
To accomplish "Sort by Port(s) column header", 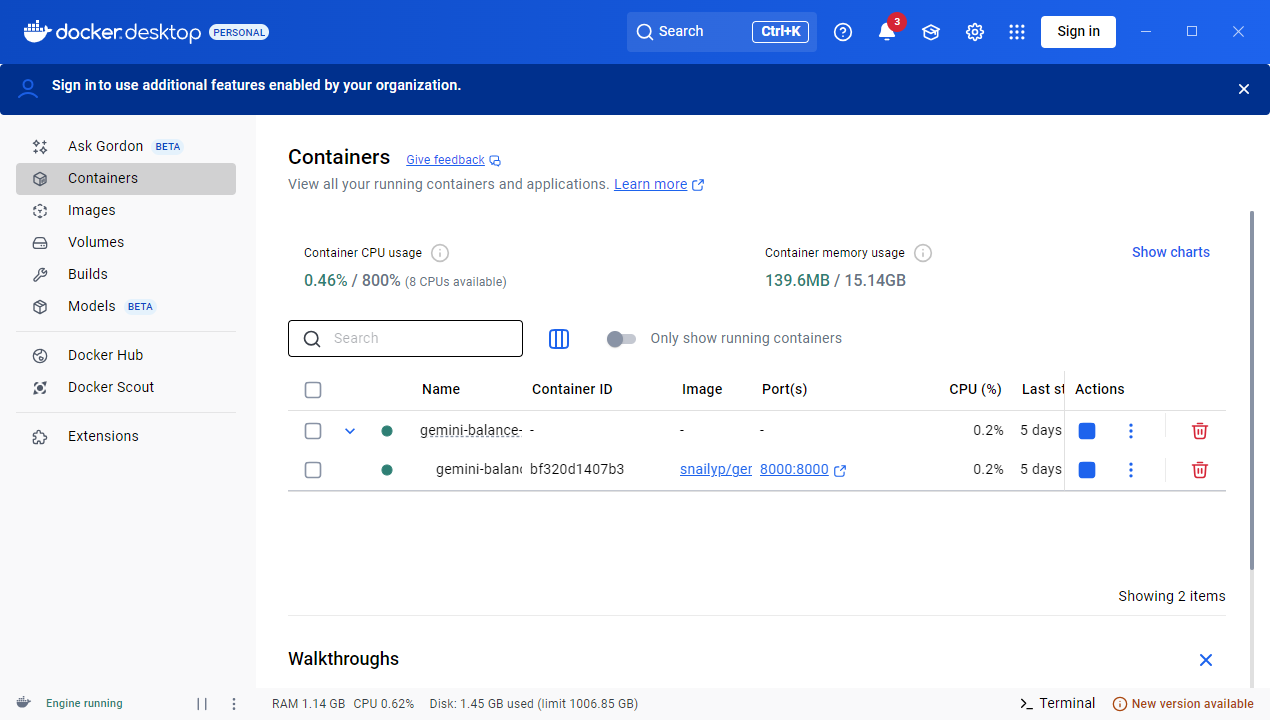I will 785,390.
